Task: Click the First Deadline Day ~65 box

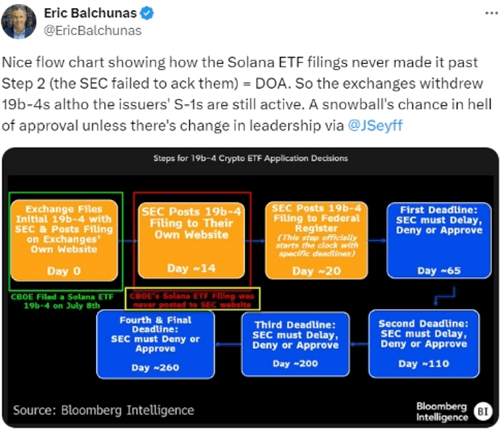Action: [439, 240]
